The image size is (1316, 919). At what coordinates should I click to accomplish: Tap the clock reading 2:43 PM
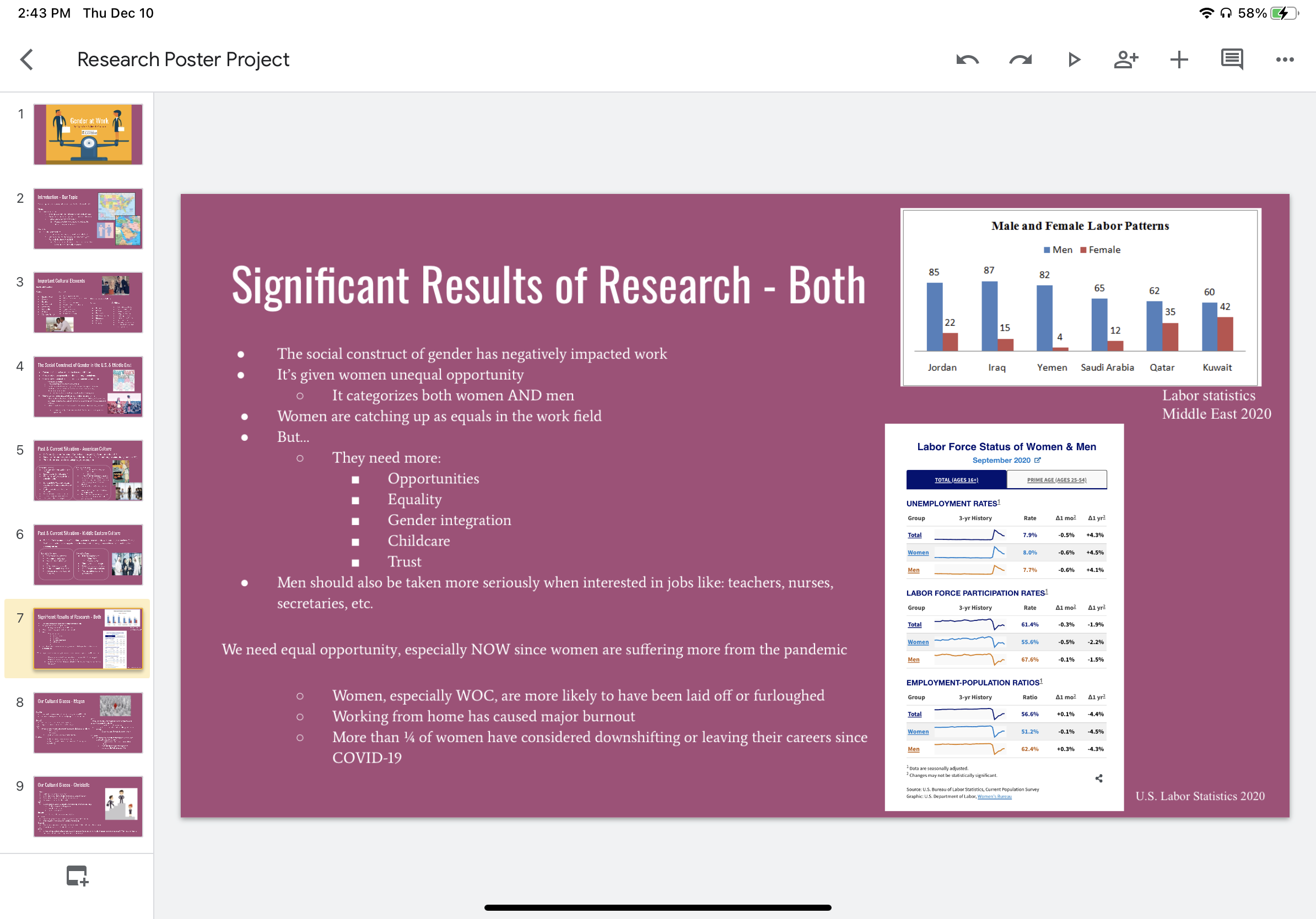44,13
